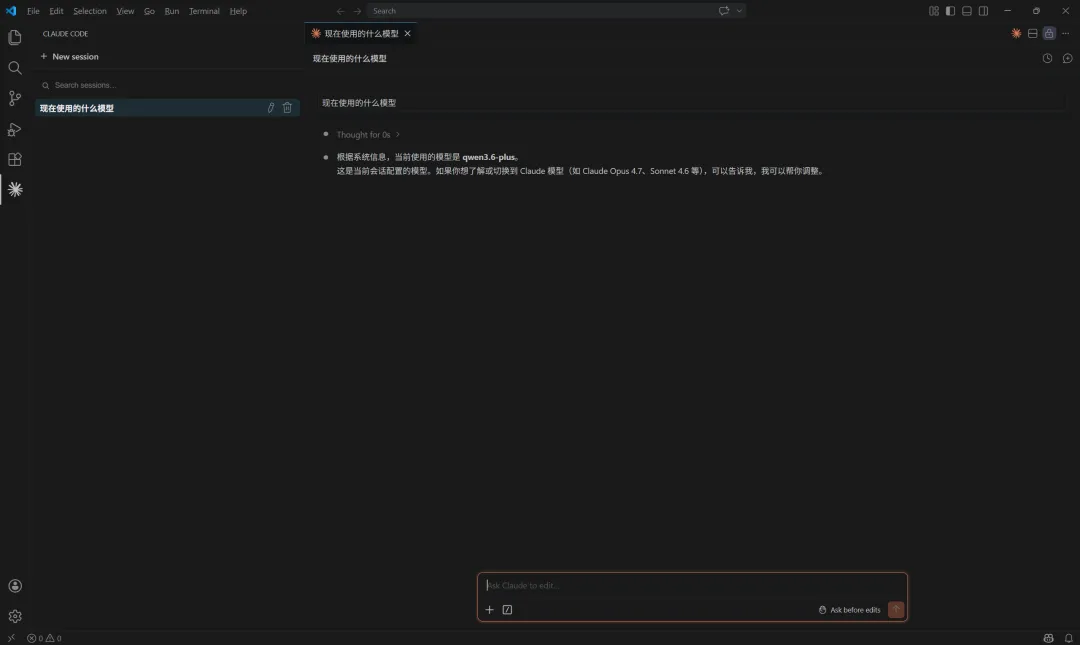Go back with the left arrow
This screenshot has width=1080, height=645.
340,11
